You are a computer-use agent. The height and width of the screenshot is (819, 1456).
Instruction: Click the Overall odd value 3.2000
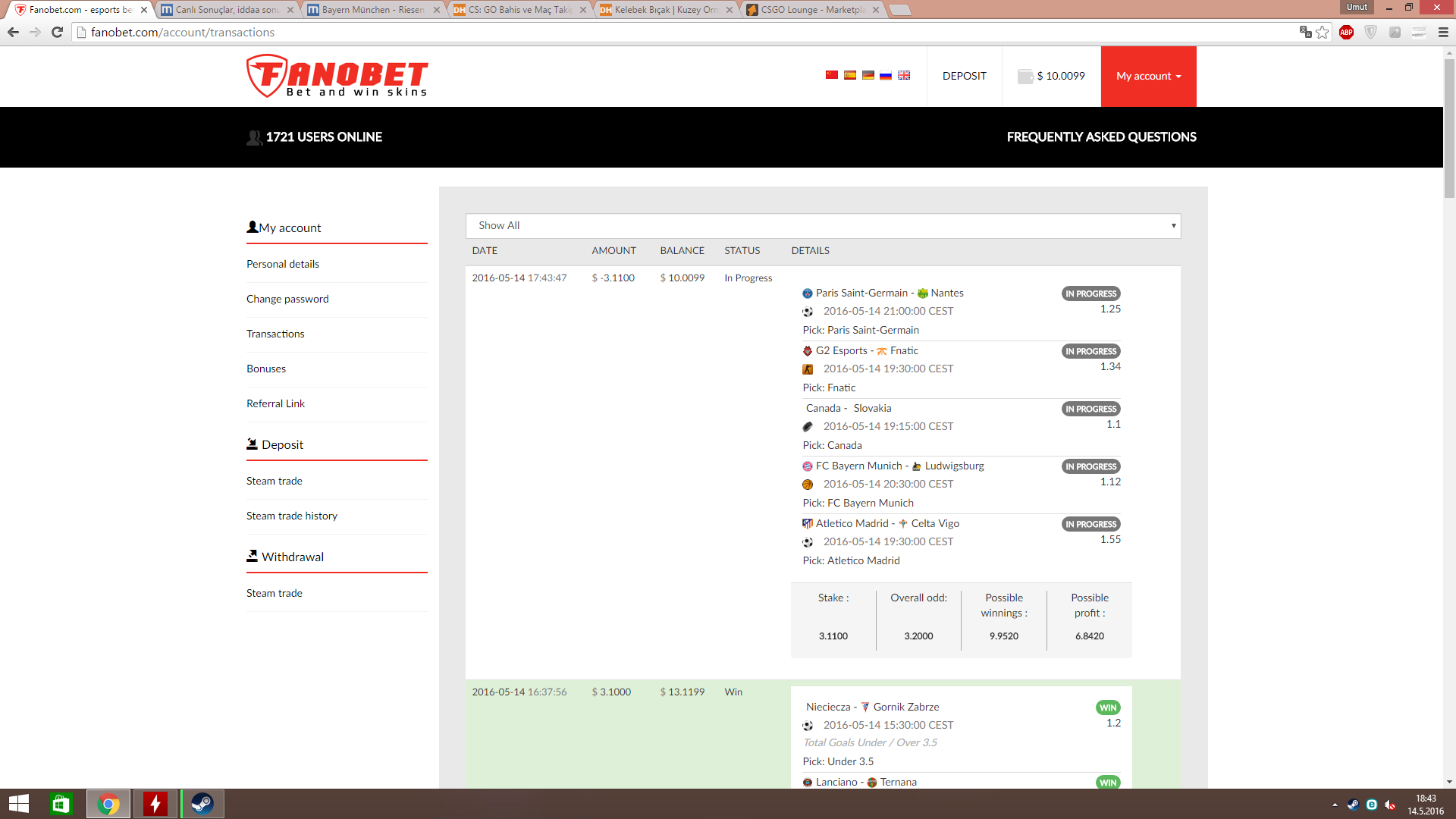coord(918,636)
